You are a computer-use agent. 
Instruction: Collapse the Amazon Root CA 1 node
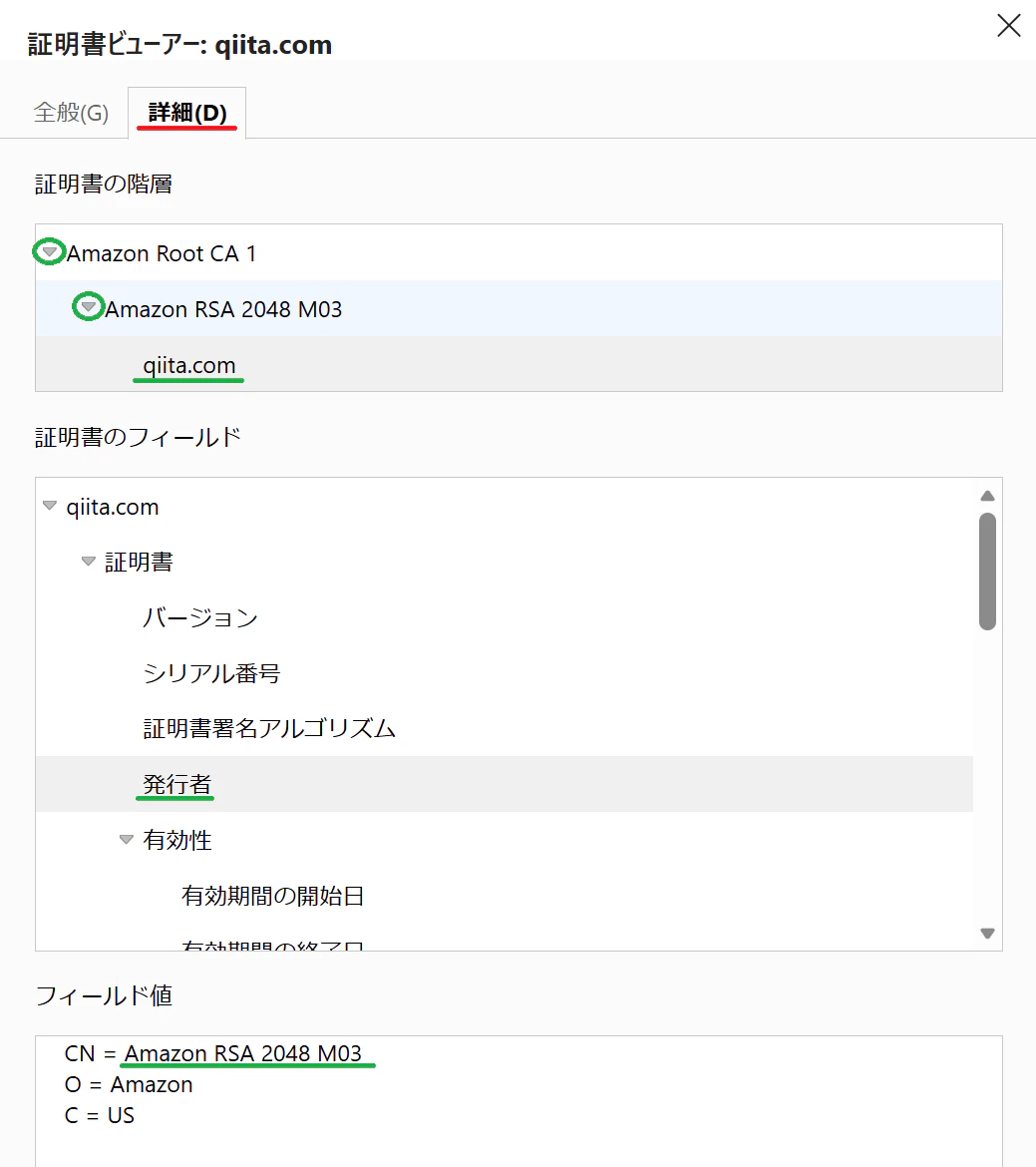click(49, 252)
